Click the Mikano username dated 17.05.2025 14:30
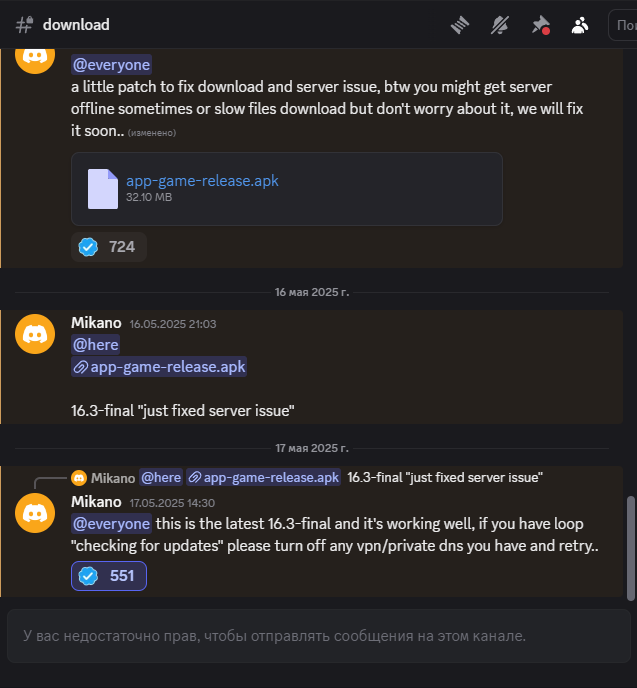 pos(96,501)
